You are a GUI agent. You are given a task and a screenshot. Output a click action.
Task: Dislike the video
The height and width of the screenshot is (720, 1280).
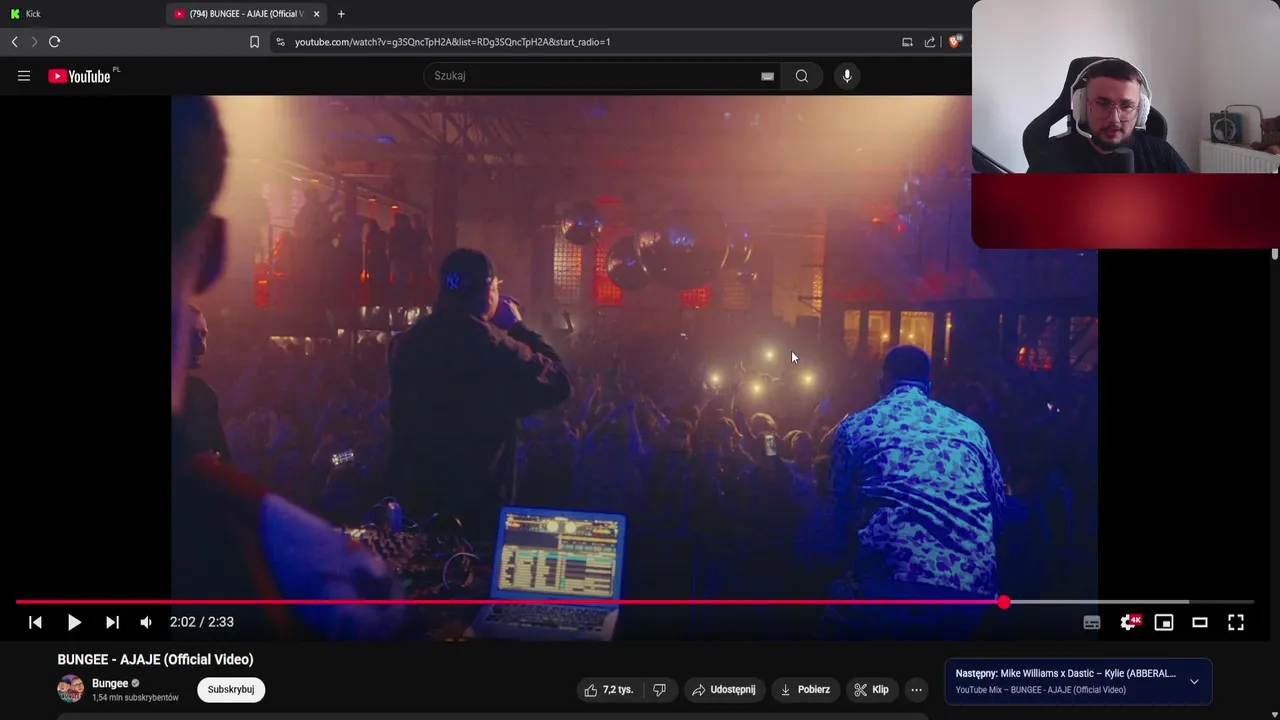[660, 690]
